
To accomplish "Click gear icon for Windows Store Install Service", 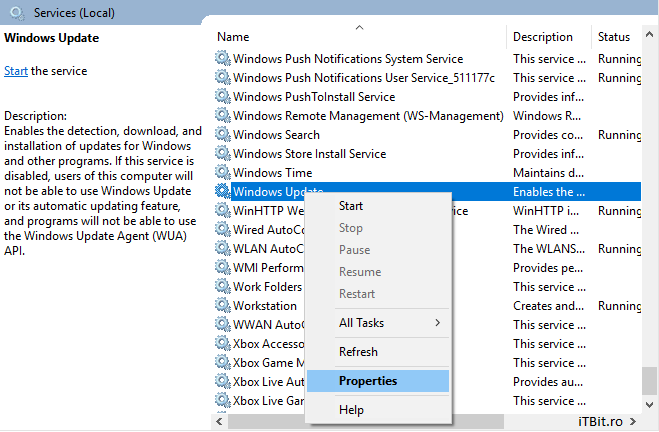I will point(222,154).
